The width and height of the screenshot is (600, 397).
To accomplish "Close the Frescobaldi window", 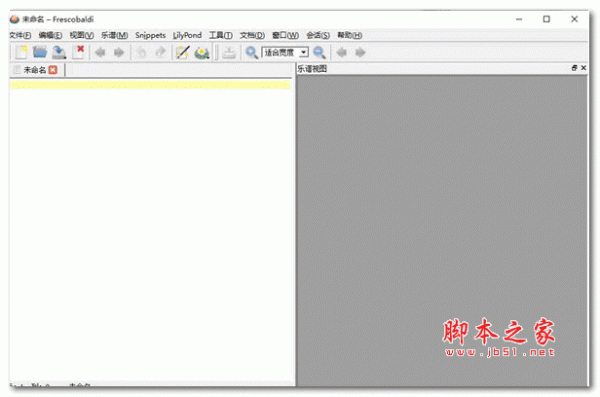I will tap(574, 19).
